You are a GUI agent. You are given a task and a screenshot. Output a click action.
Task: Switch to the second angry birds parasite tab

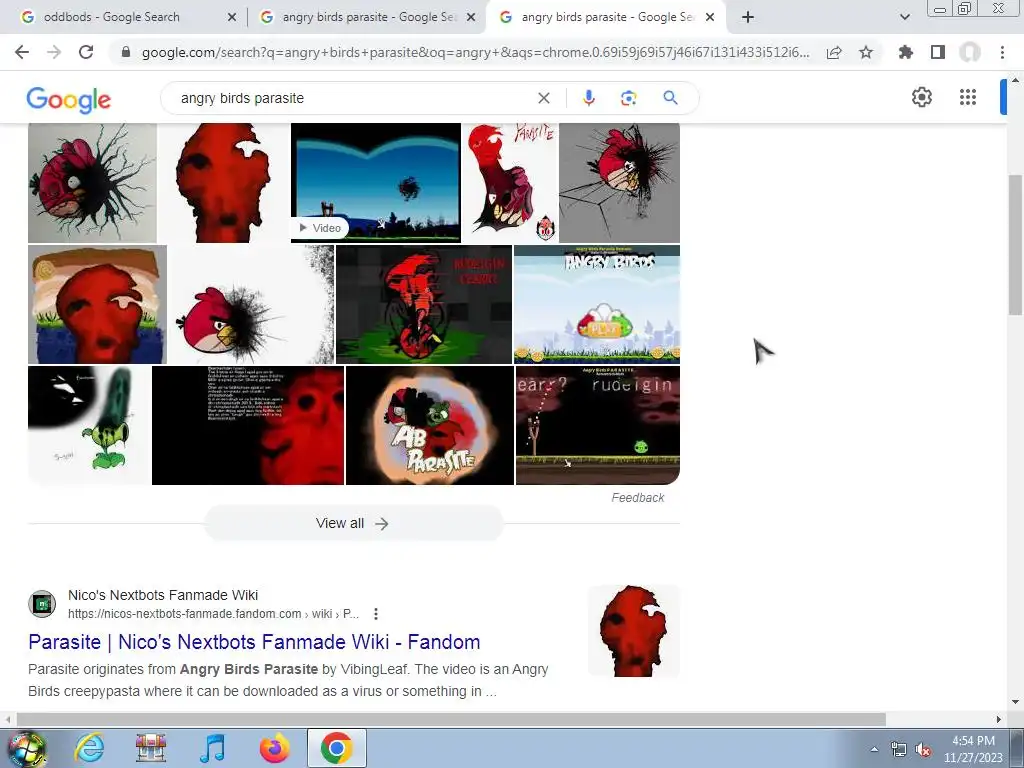click(367, 17)
